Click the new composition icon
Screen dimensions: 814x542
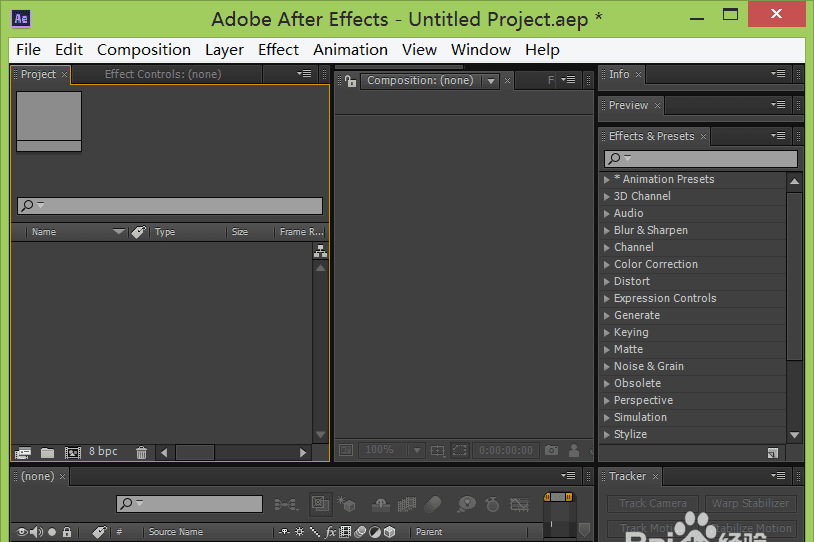pyautogui.click(x=72, y=453)
